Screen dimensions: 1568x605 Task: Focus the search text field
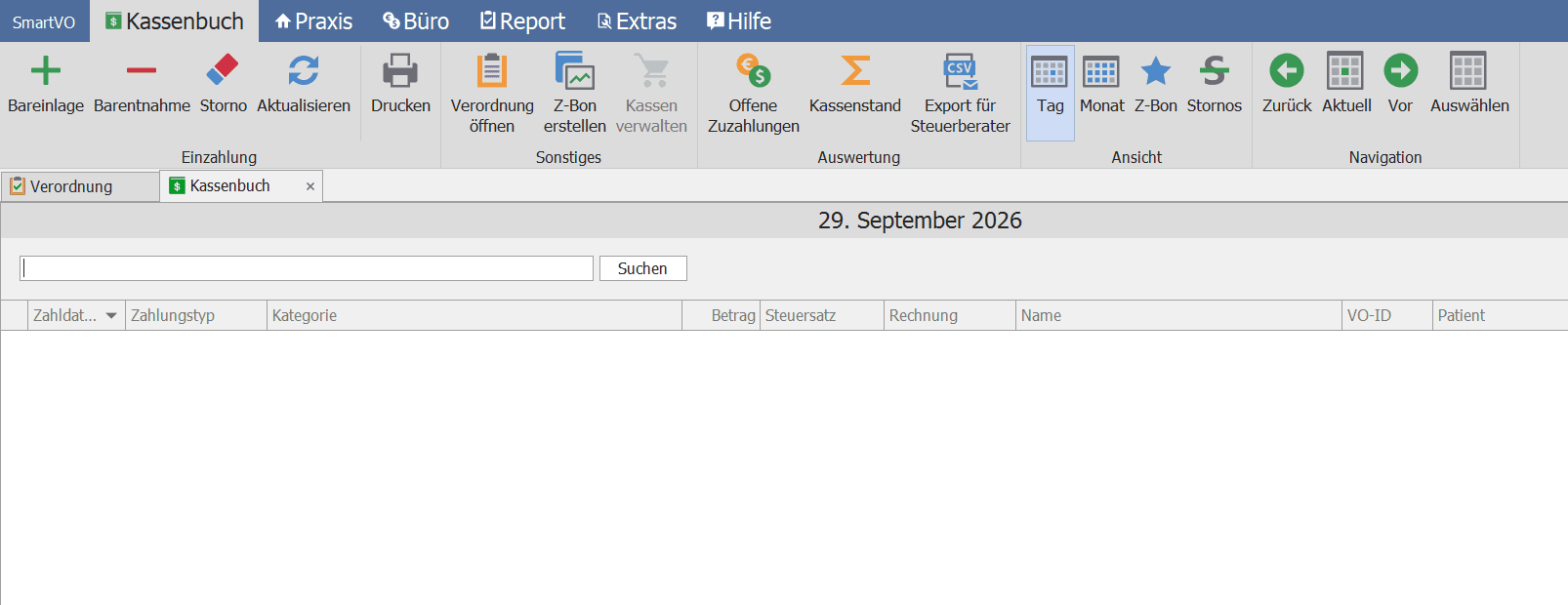(307, 268)
